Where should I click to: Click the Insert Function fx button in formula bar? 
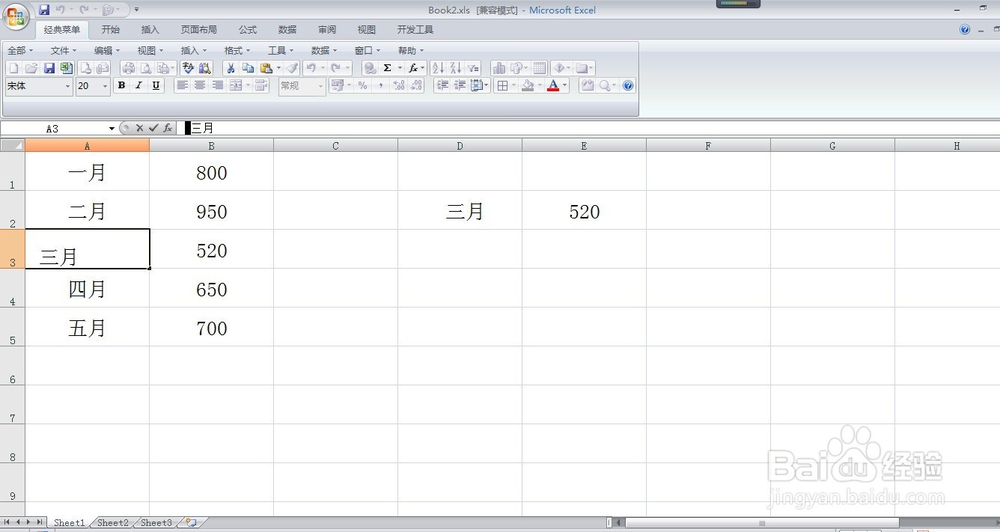coord(167,128)
